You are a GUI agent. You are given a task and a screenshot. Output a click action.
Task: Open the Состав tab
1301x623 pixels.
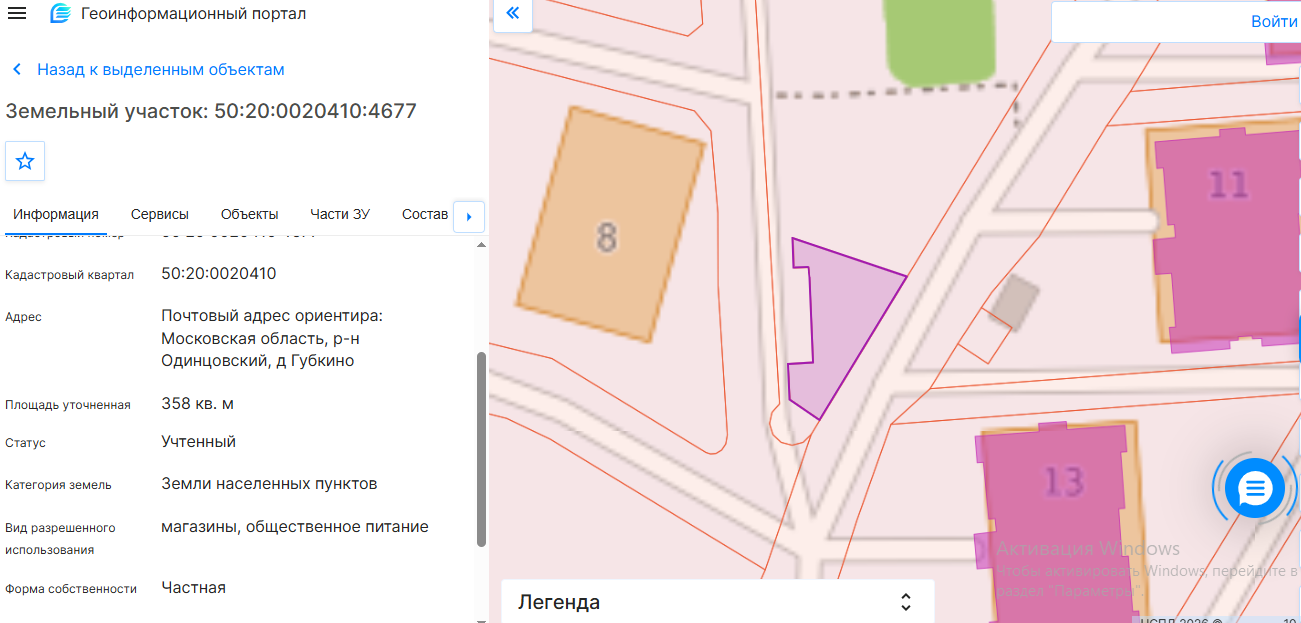tap(425, 214)
